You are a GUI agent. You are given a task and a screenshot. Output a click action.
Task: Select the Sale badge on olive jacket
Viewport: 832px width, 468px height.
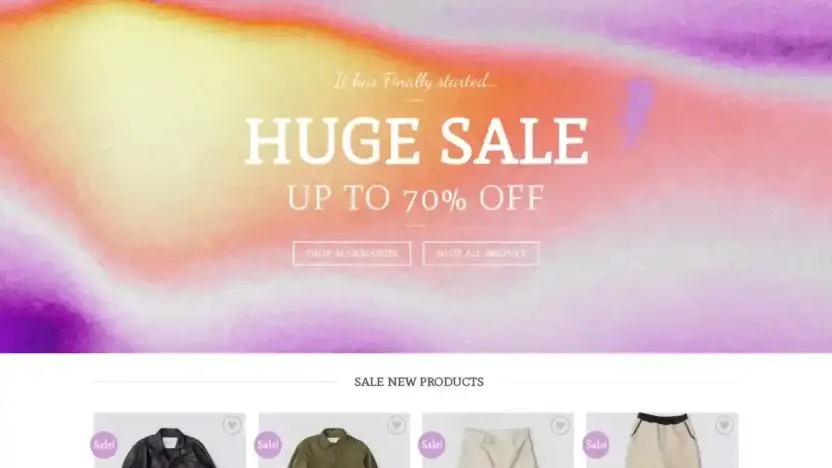tap(268, 444)
